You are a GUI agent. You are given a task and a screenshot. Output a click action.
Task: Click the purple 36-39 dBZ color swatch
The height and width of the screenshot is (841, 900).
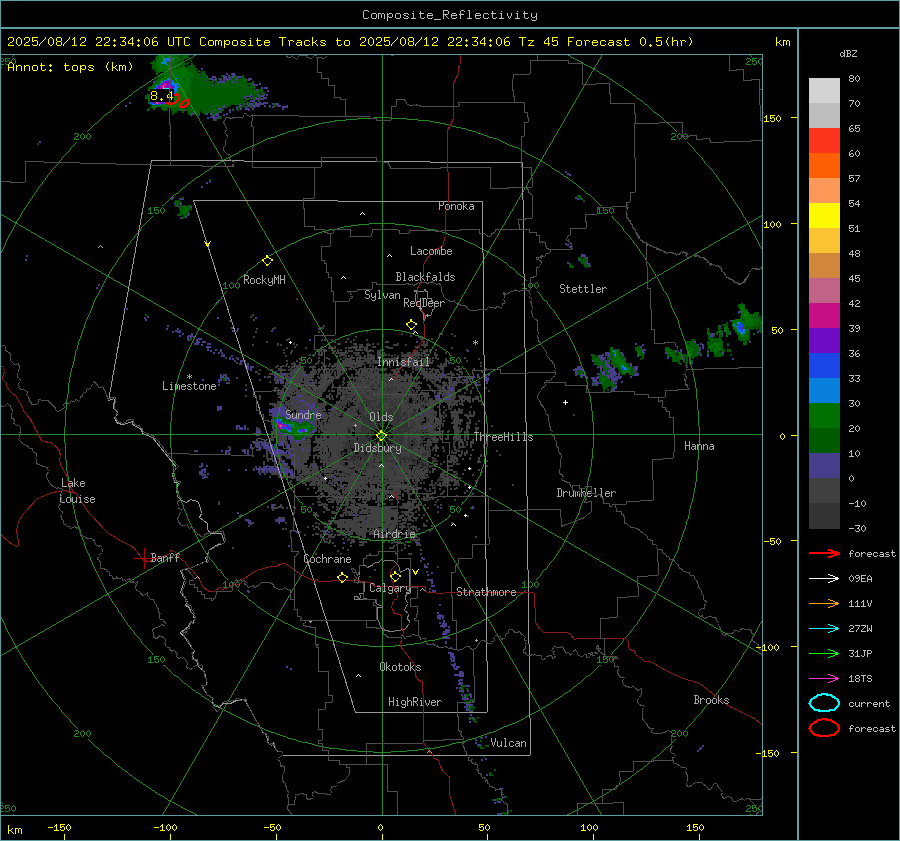[x=824, y=341]
